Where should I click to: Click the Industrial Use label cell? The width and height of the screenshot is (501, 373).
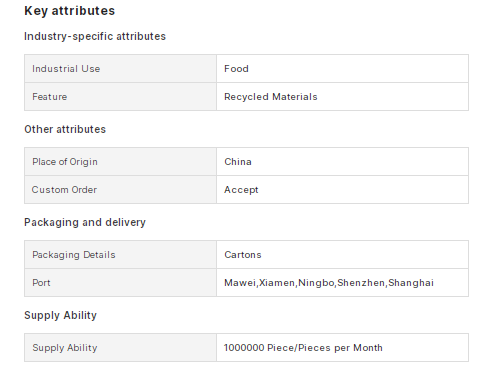click(x=120, y=69)
